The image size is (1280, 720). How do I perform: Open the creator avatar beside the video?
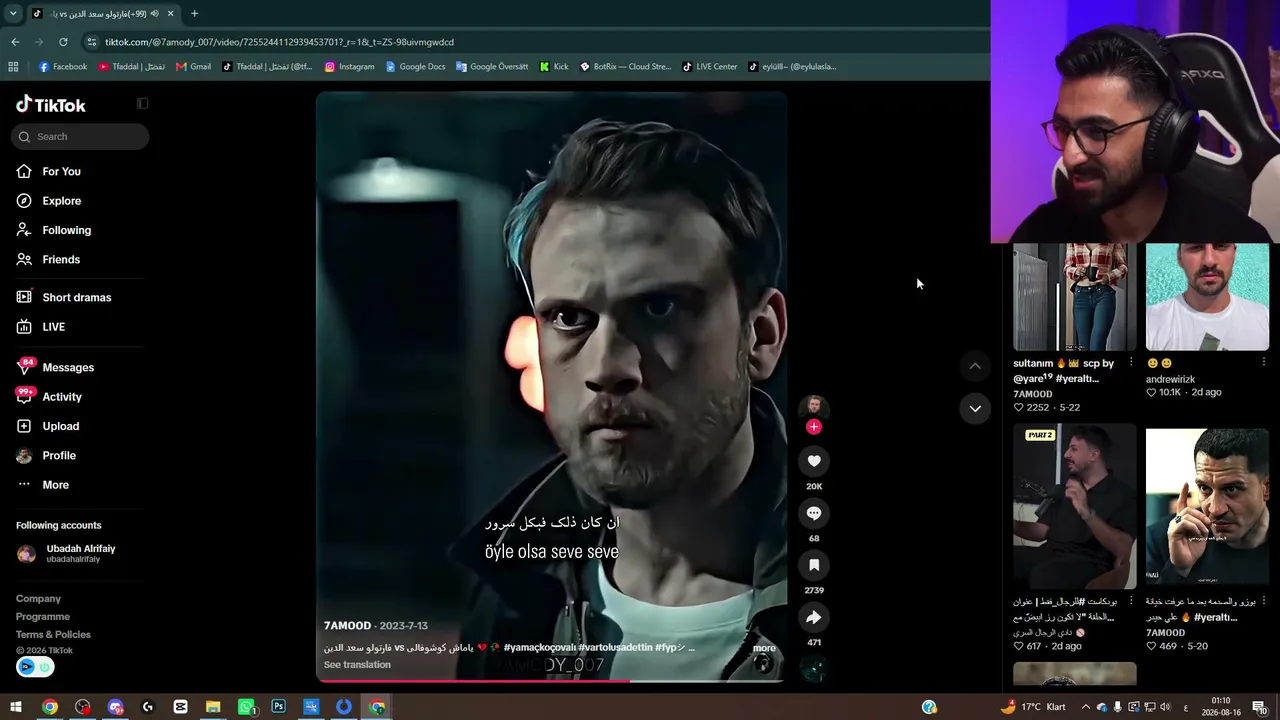pos(814,406)
